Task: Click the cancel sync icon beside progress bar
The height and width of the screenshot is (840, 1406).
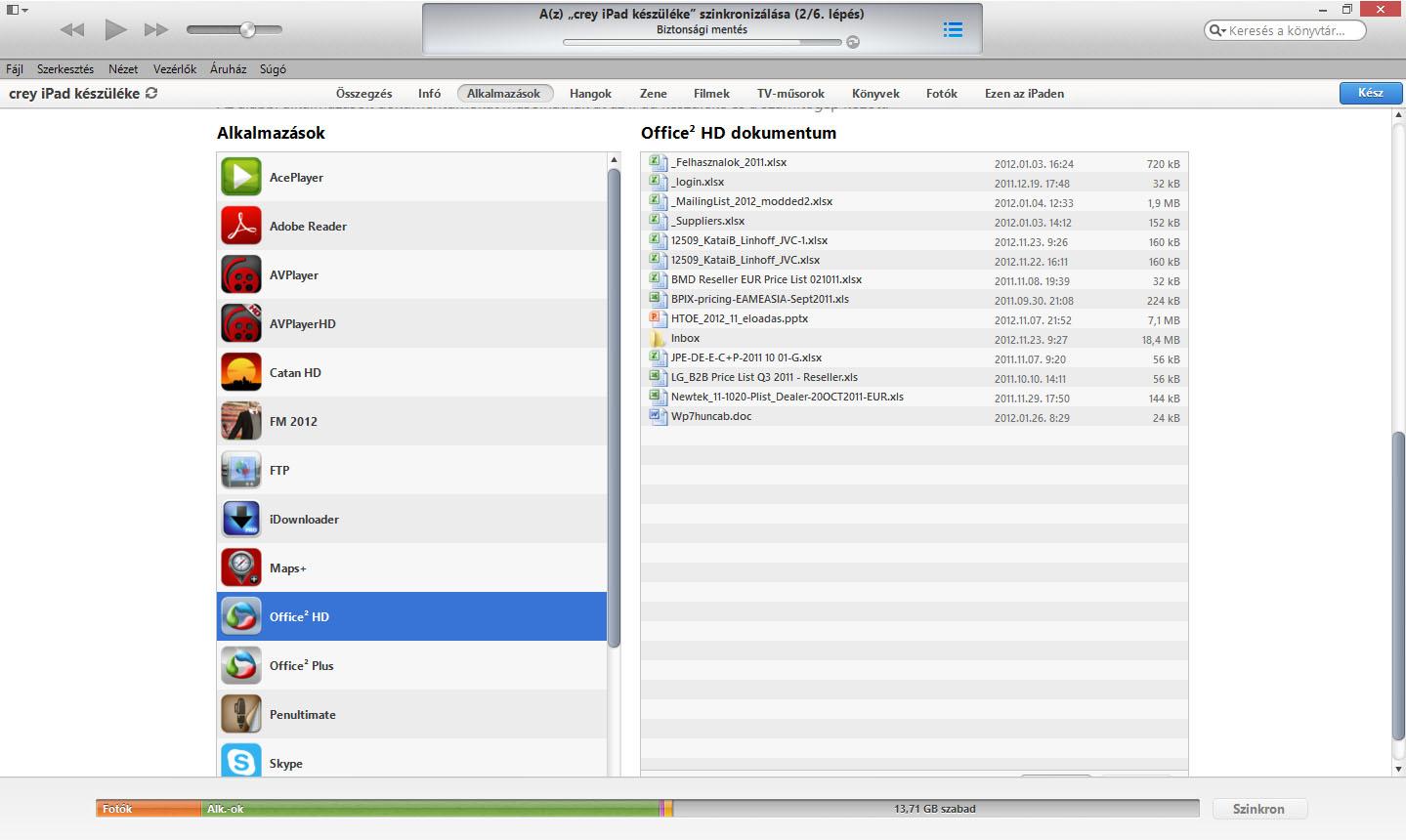Action: pos(853,42)
